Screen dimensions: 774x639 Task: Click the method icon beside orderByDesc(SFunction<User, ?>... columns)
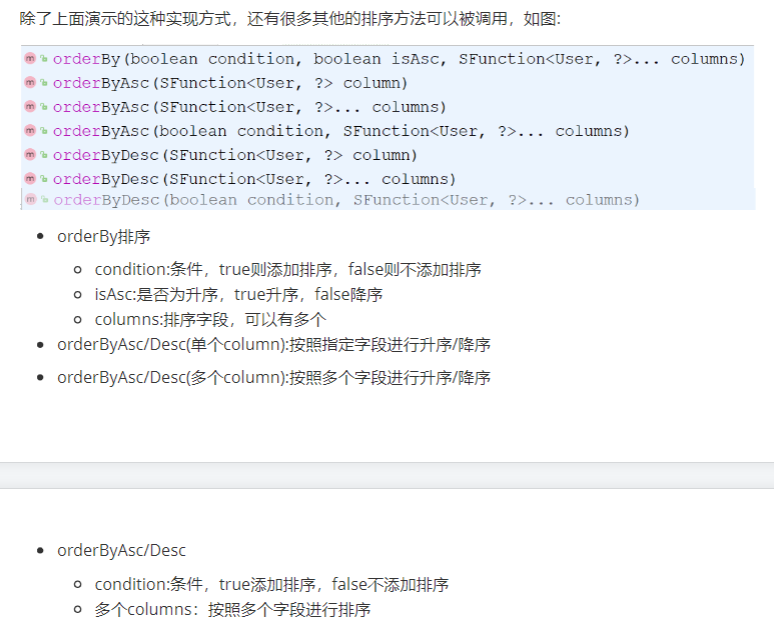(30, 179)
